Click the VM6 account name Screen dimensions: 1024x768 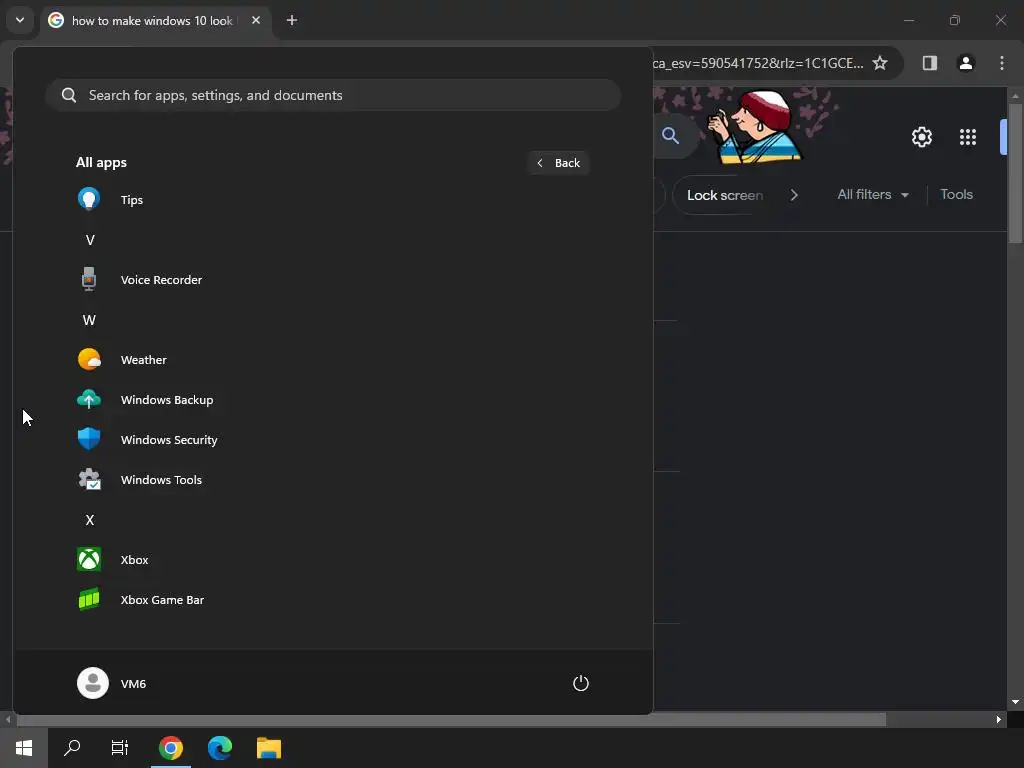(133, 684)
